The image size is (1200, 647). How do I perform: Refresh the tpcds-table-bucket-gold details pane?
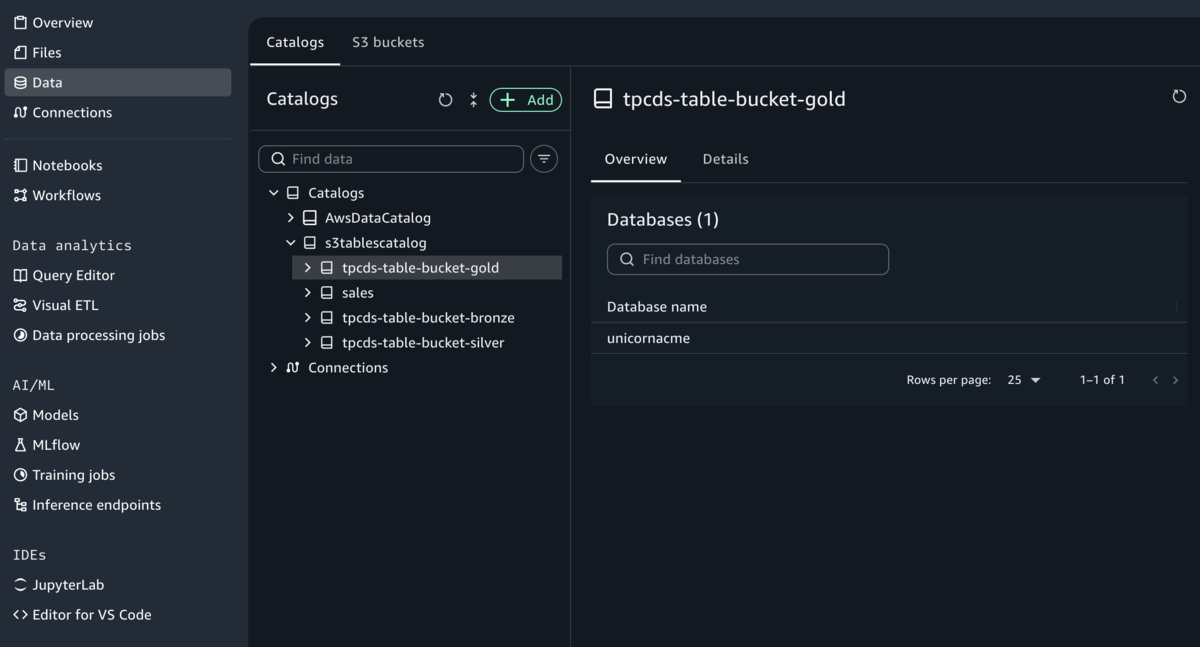[1179, 97]
